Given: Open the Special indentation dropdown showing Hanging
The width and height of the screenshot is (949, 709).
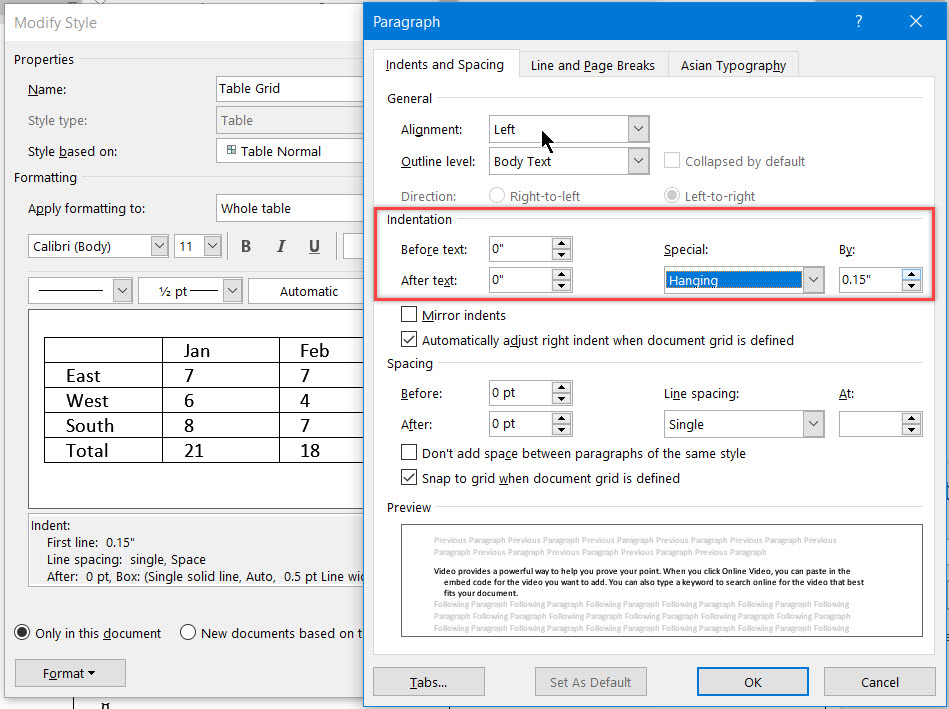Looking at the screenshot, I should 813,280.
